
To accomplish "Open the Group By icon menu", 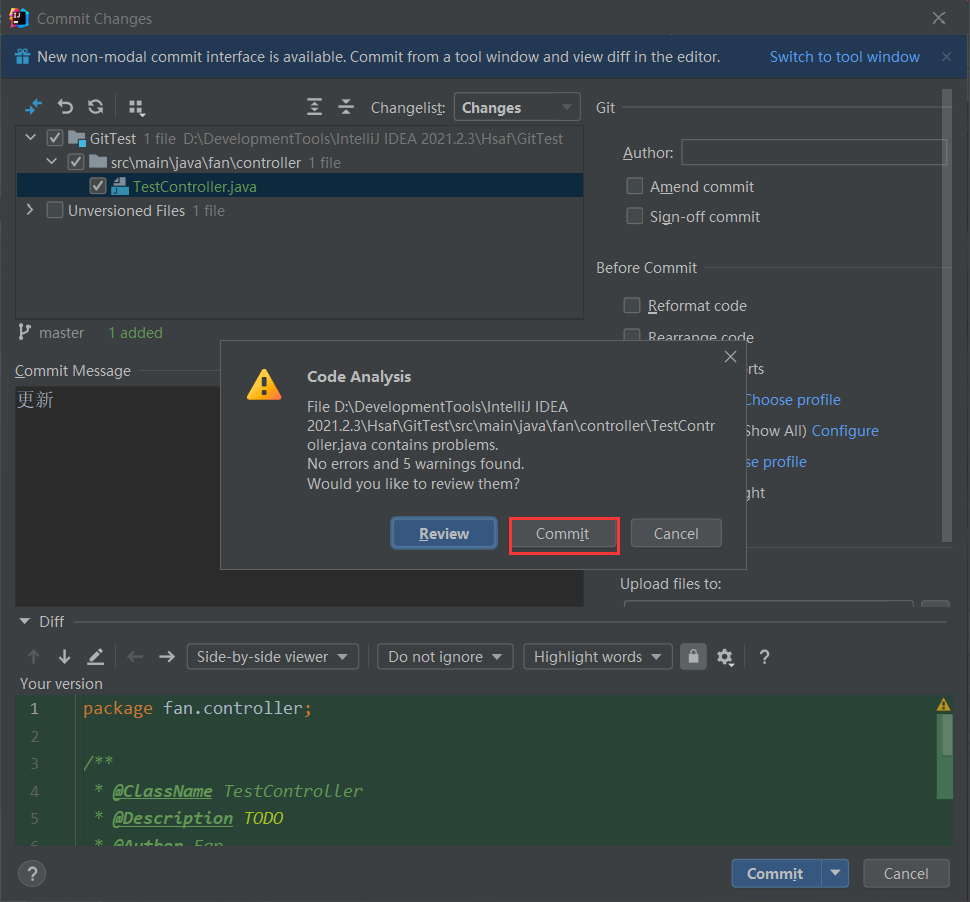I will 137,108.
